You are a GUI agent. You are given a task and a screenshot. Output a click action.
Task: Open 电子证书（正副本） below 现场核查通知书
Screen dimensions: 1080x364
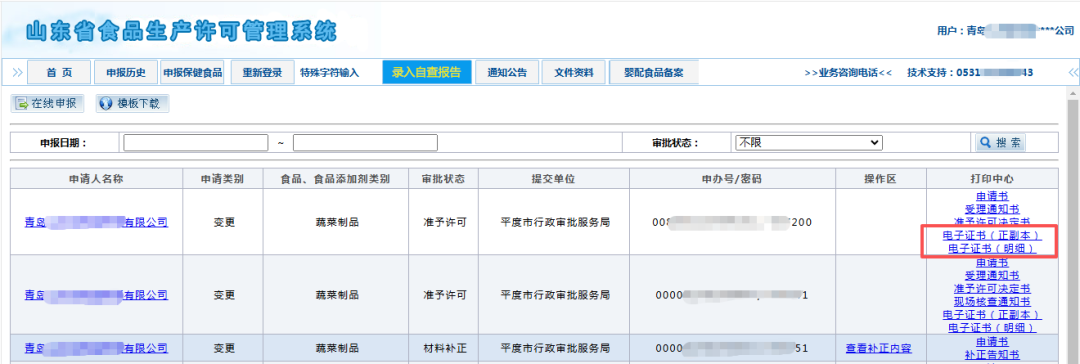[992, 314]
